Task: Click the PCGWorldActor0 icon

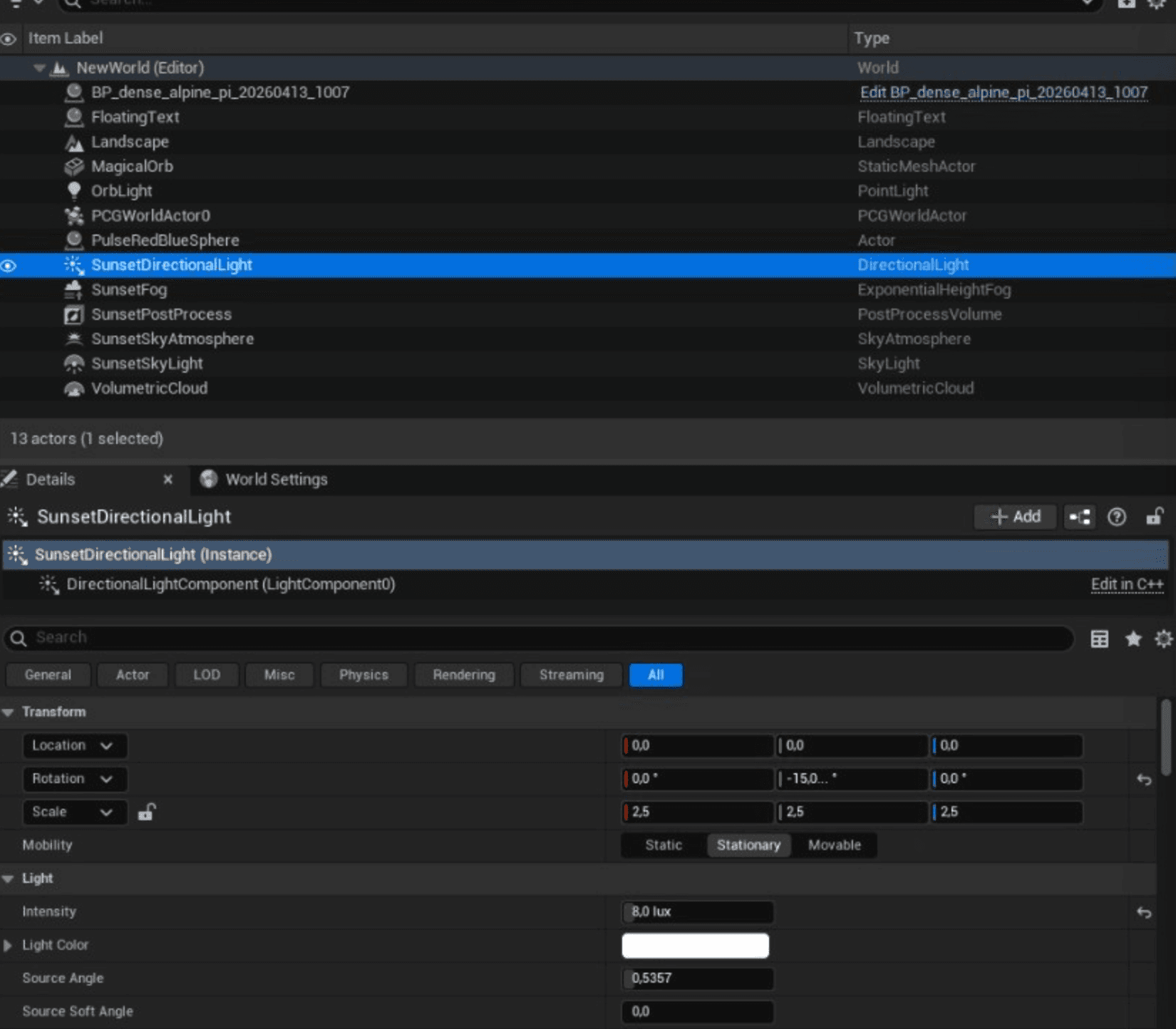Action: pos(73,216)
